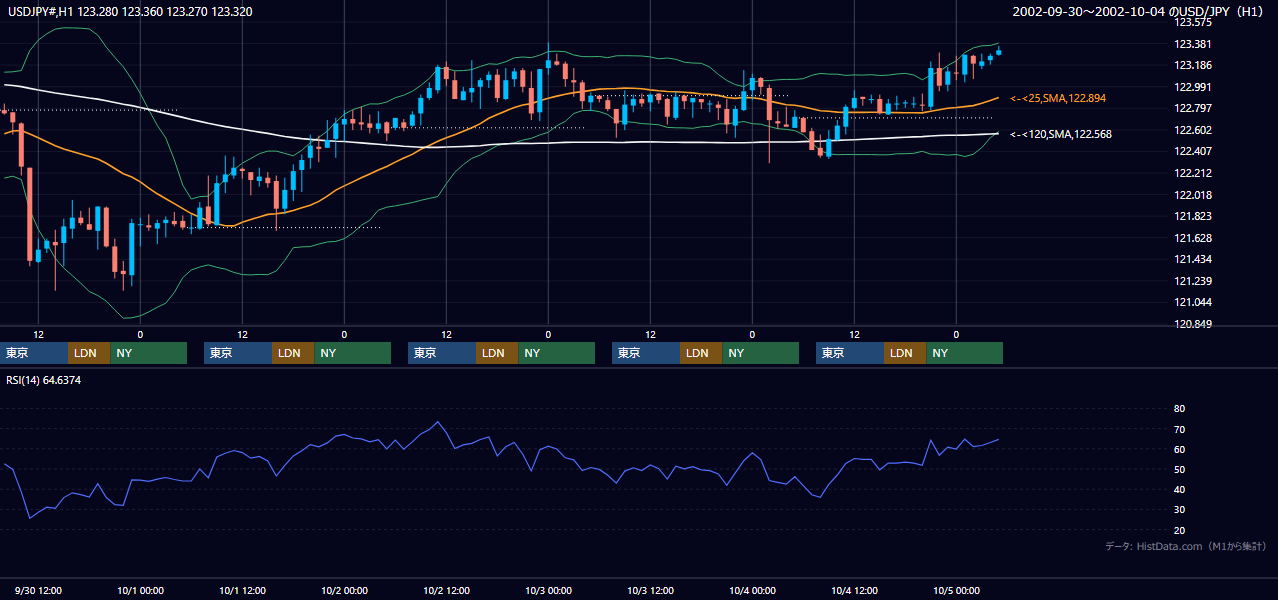
Task: Click RSI scale level 50
Action: coord(1179,469)
